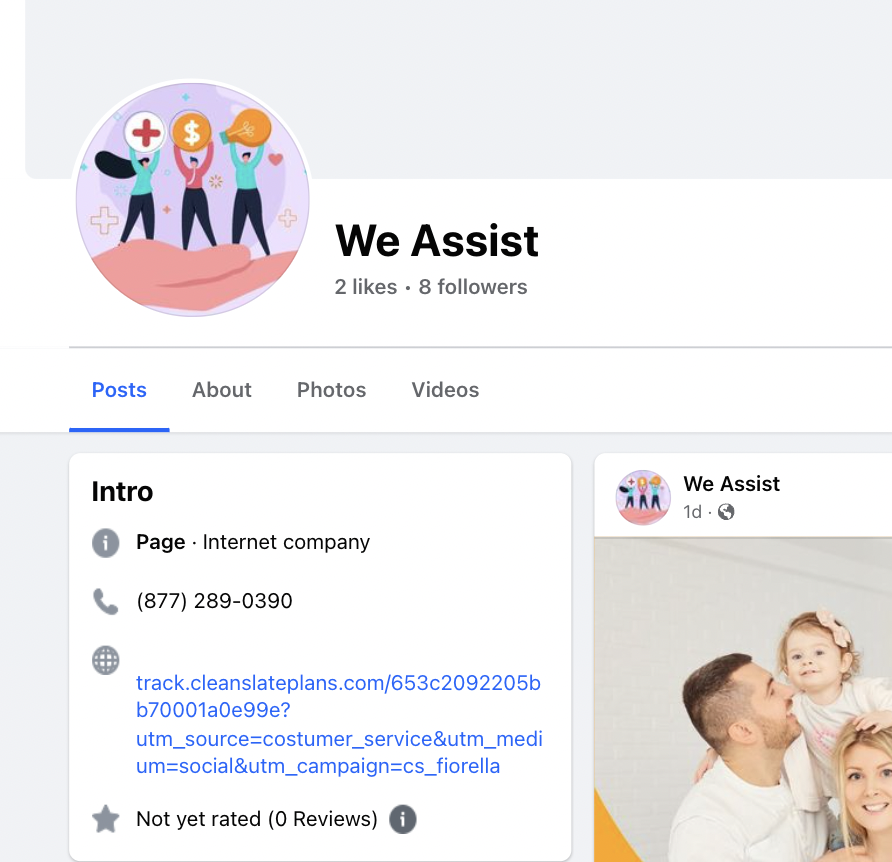This screenshot has height=862, width=892.
Task: Click the Internet company category text
Action: pos(286,542)
